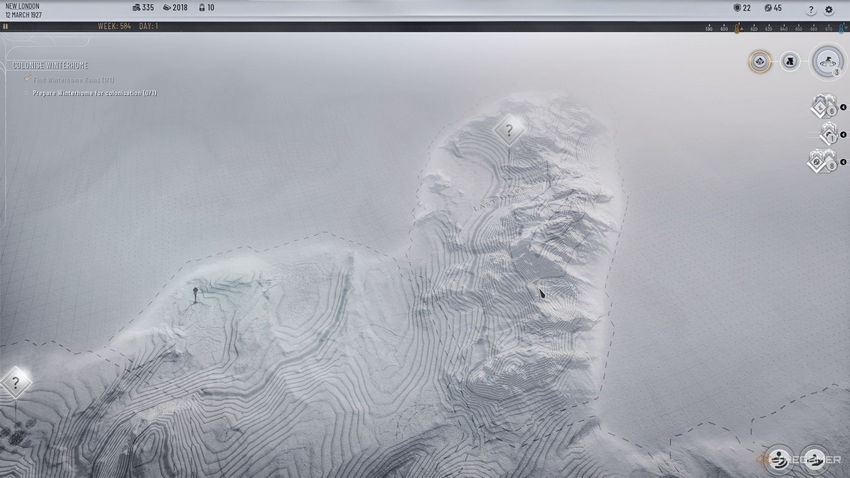Expand the second resource stack arrow
Image resolution: width=850 pixels, height=478 pixels.
click(843, 134)
